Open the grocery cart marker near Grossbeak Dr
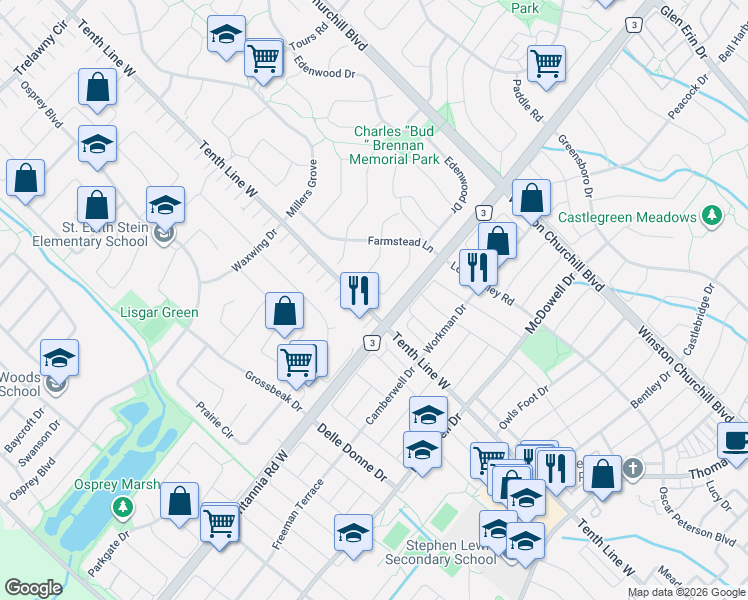748x600 pixels. (296, 363)
